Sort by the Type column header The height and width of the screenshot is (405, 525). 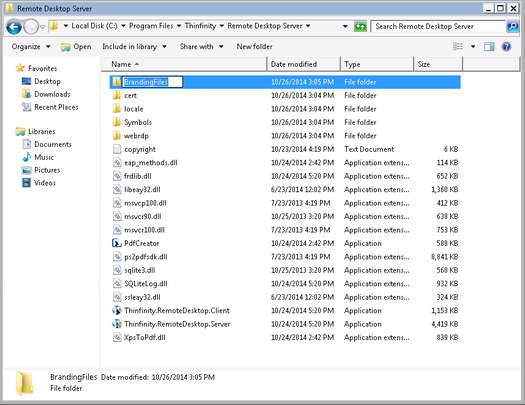coord(377,64)
